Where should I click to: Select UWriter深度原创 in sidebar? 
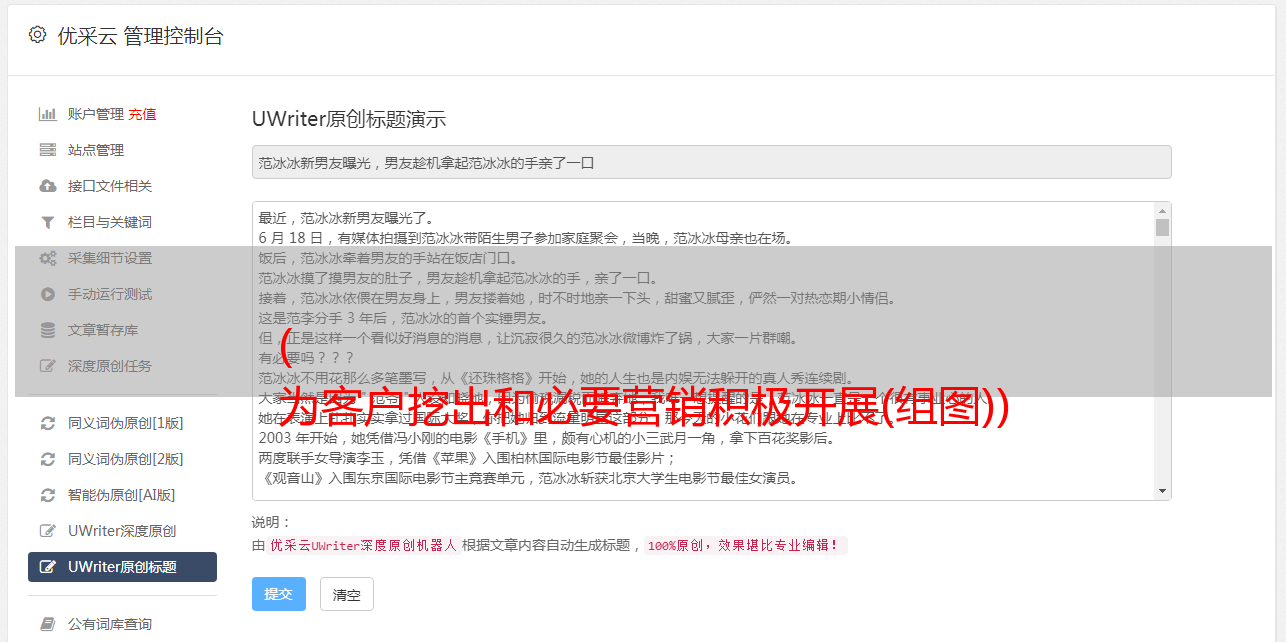coord(122,531)
